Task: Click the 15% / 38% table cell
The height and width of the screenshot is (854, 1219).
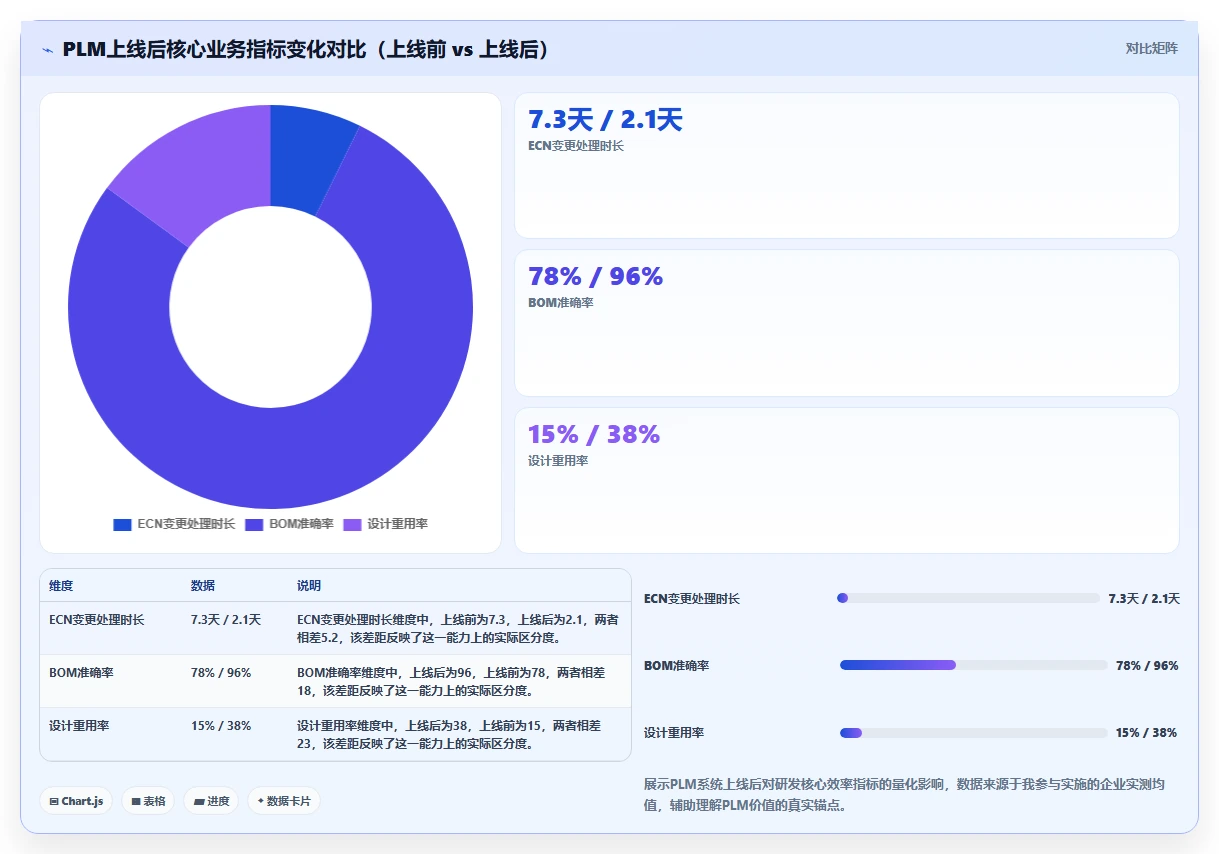Action: coord(221,726)
